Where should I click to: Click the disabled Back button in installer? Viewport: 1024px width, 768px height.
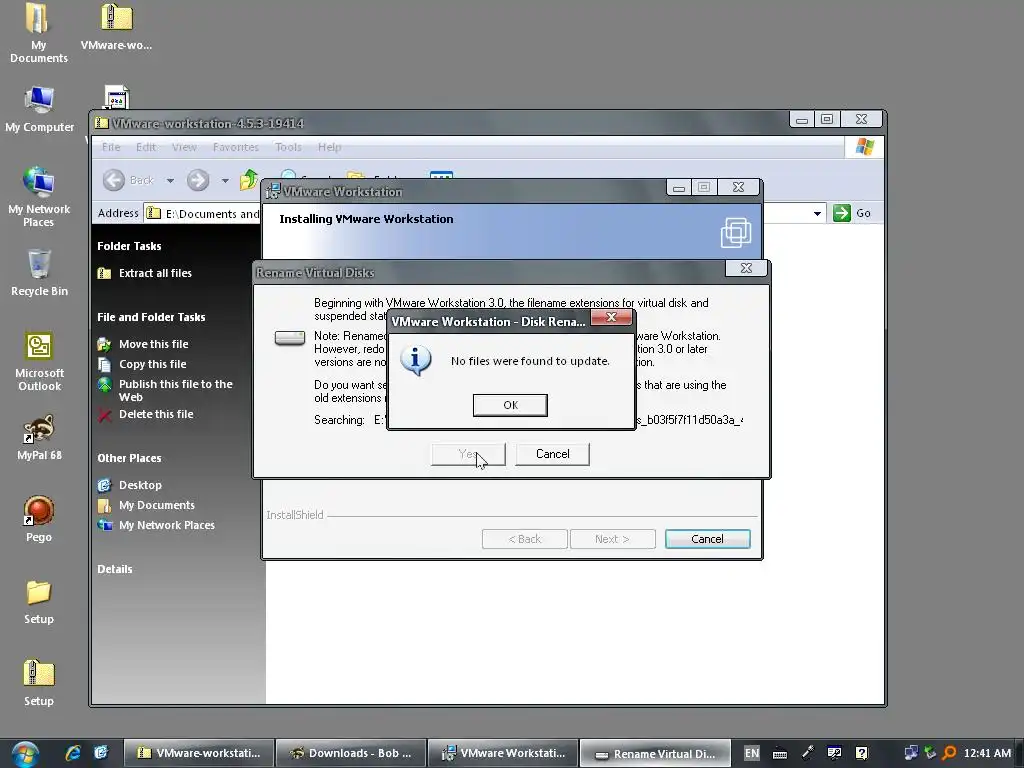pos(524,539)
